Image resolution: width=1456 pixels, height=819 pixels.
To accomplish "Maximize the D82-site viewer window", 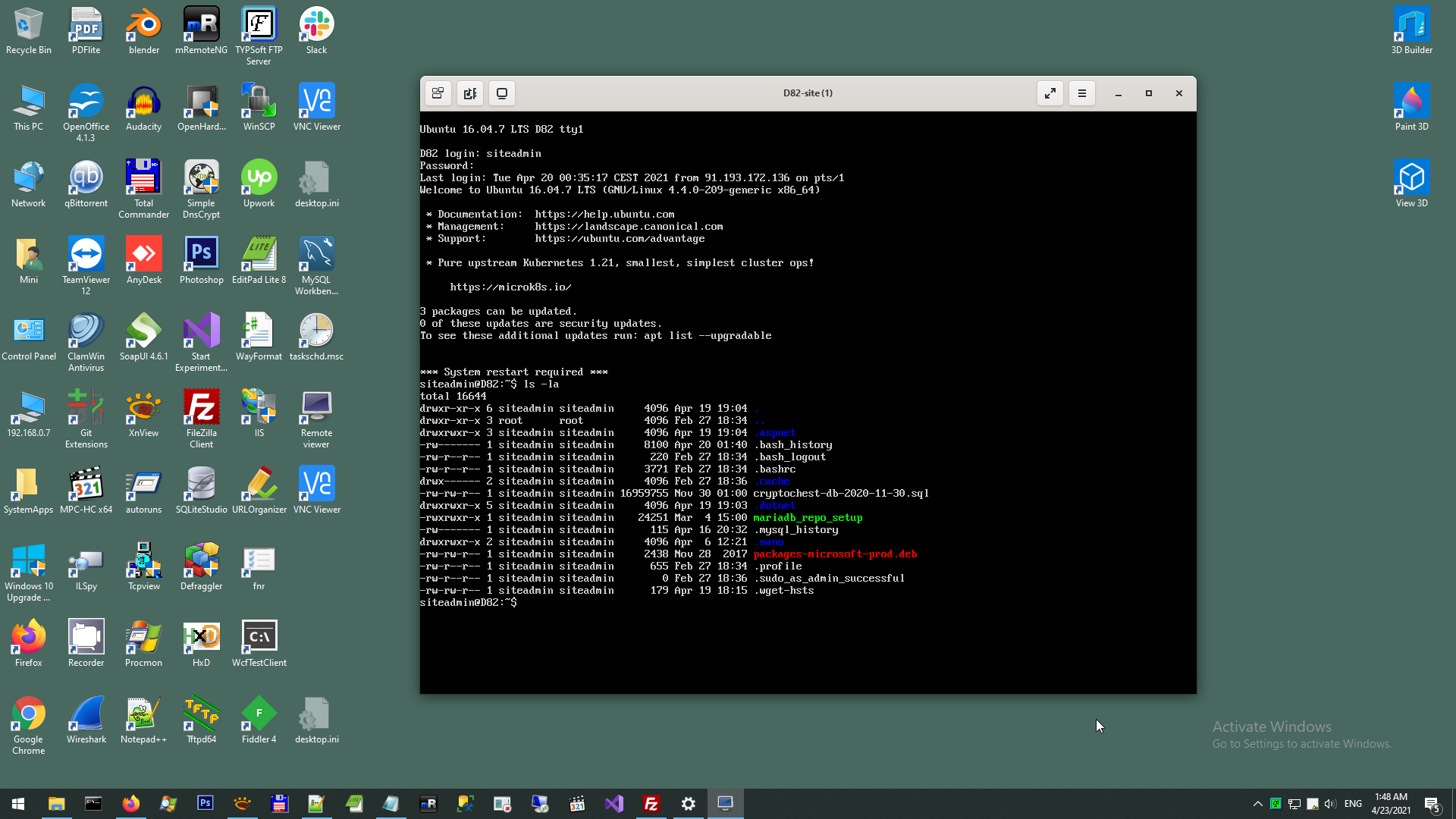I will click(x=1148, y=93).
